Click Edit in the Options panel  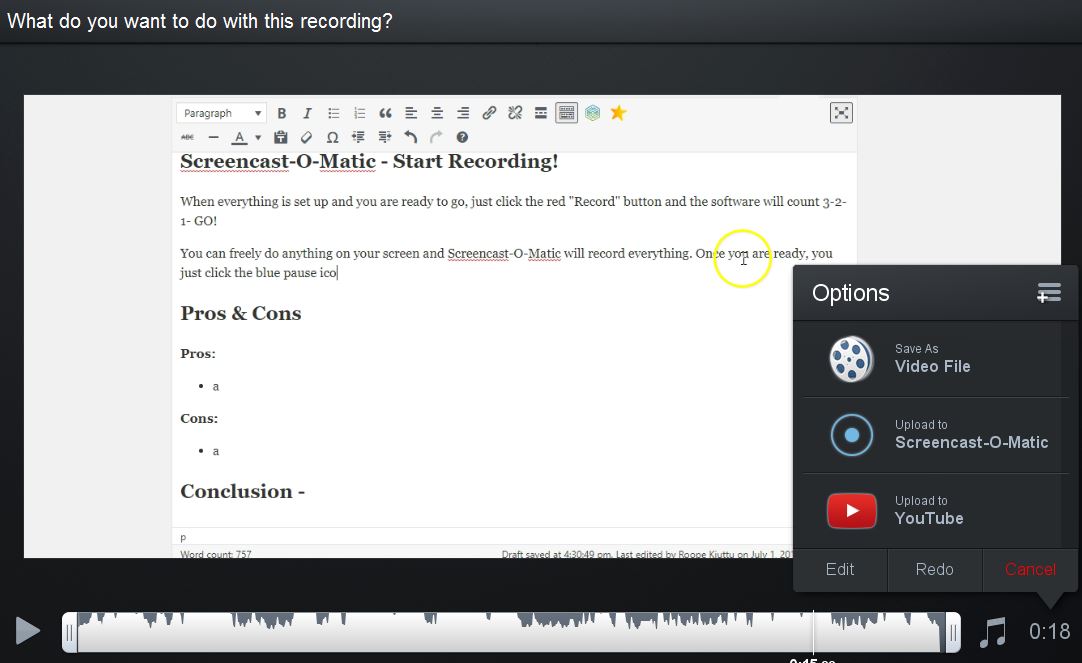coord(840,569)
